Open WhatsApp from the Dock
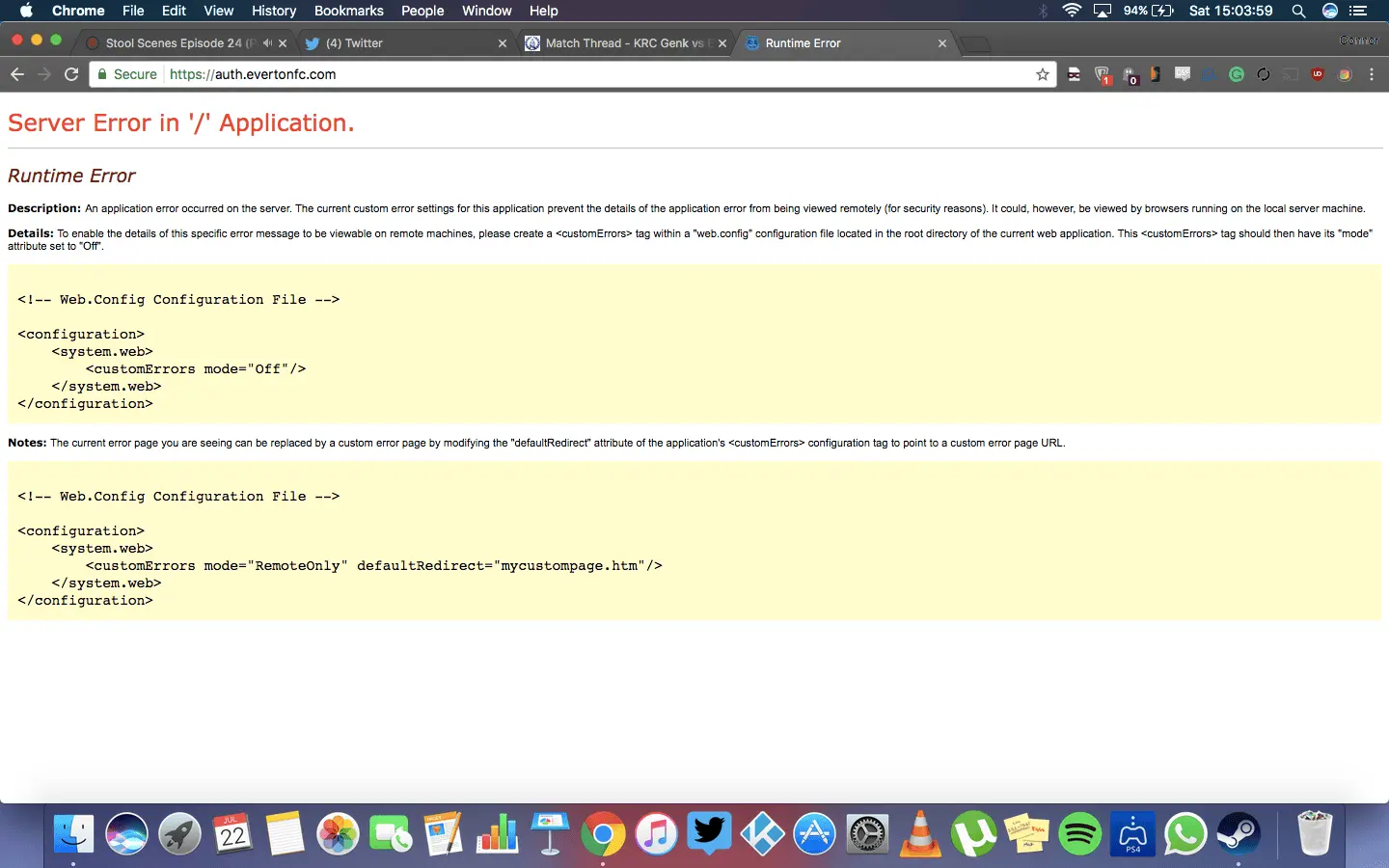The image size is (1389, 868). tap(1185, 834)
